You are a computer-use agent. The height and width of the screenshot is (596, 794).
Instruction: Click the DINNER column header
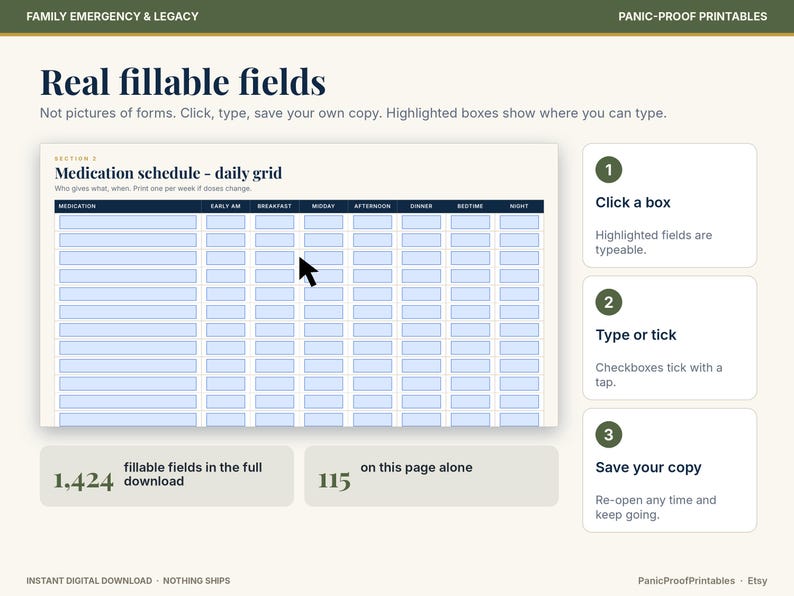(x=421, y=206)
